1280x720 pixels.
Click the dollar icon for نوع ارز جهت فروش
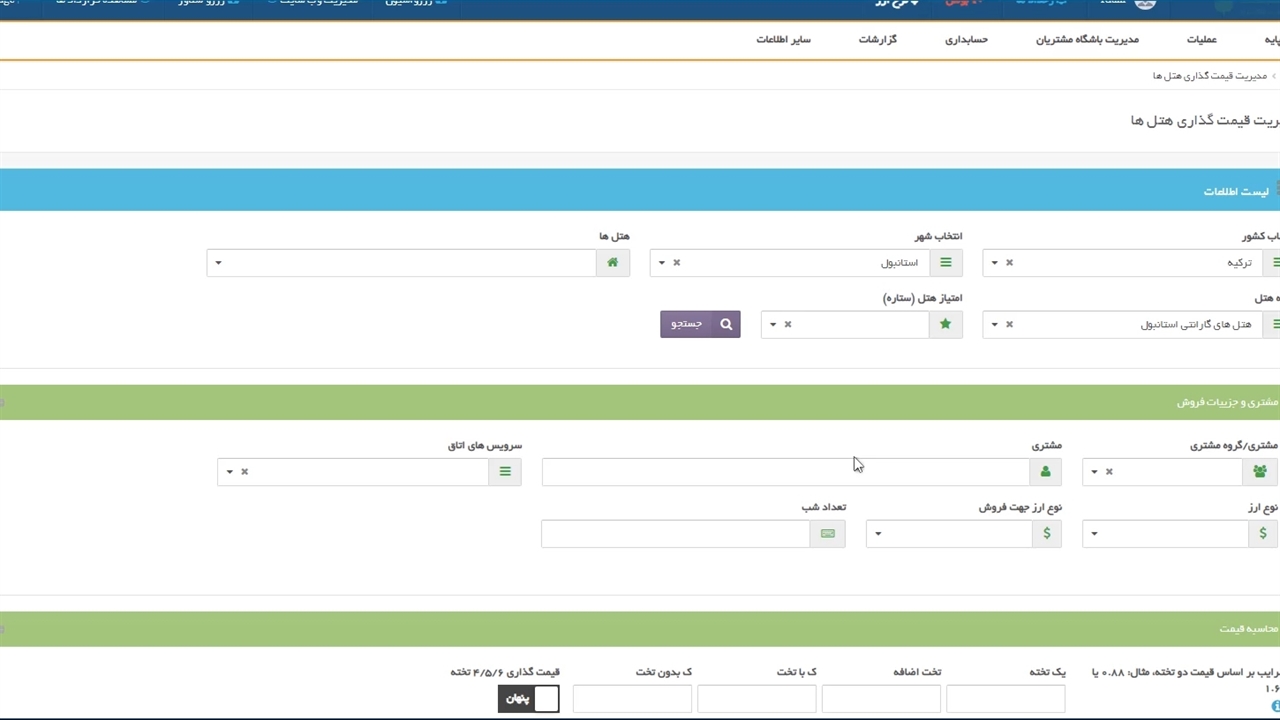(x=1047, y=534)
